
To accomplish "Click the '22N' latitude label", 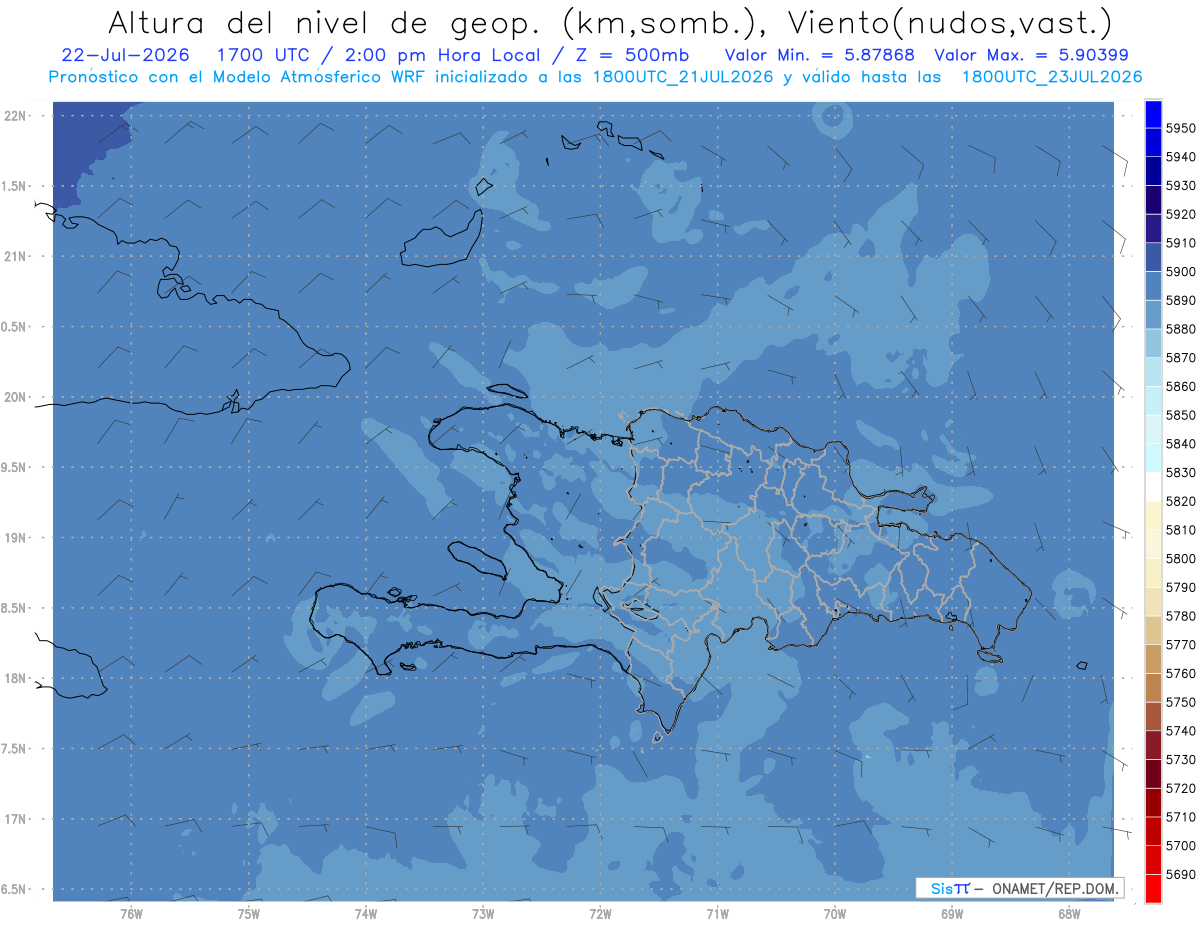I will 15,115.
